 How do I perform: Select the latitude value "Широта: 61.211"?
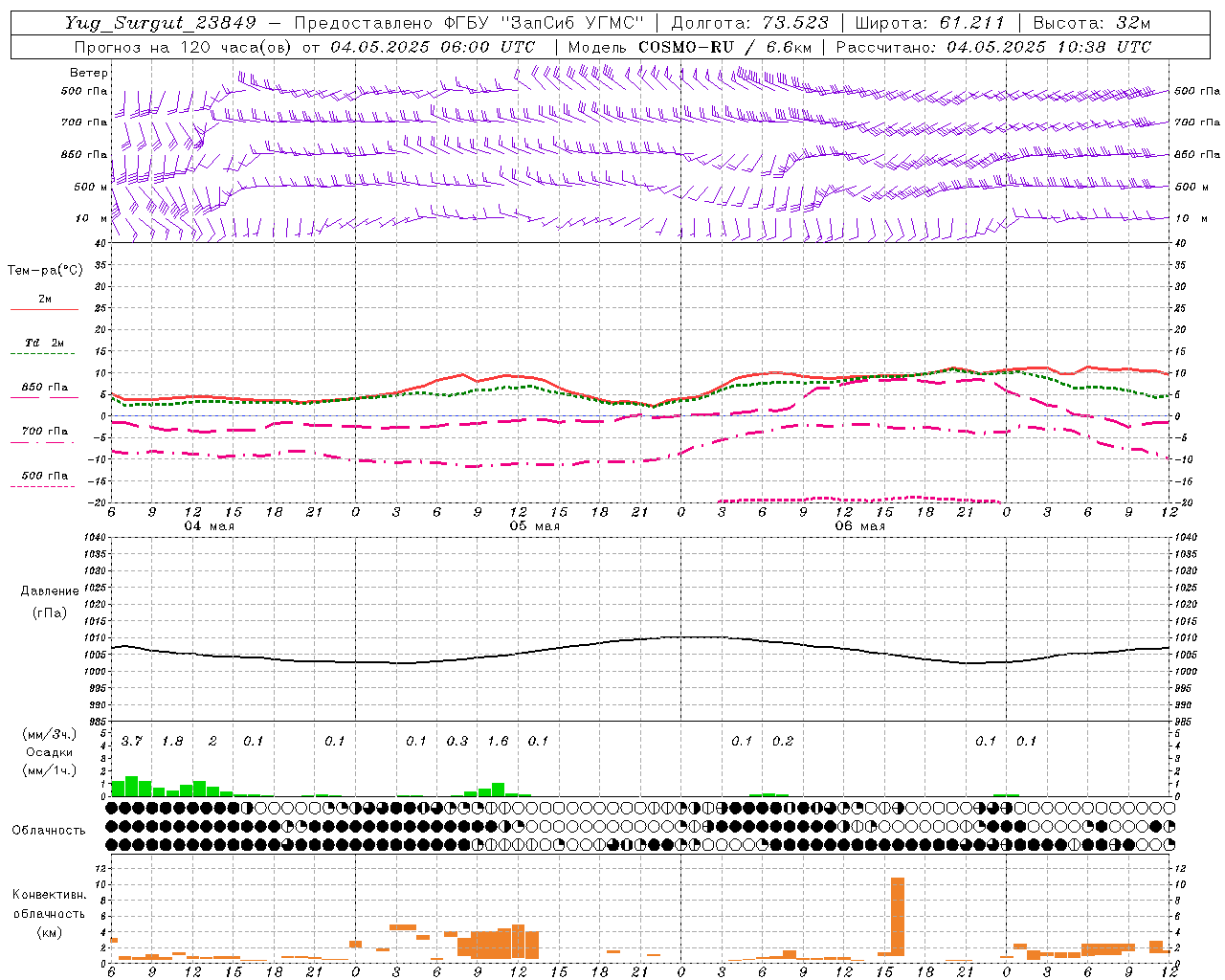coord(929,24)
